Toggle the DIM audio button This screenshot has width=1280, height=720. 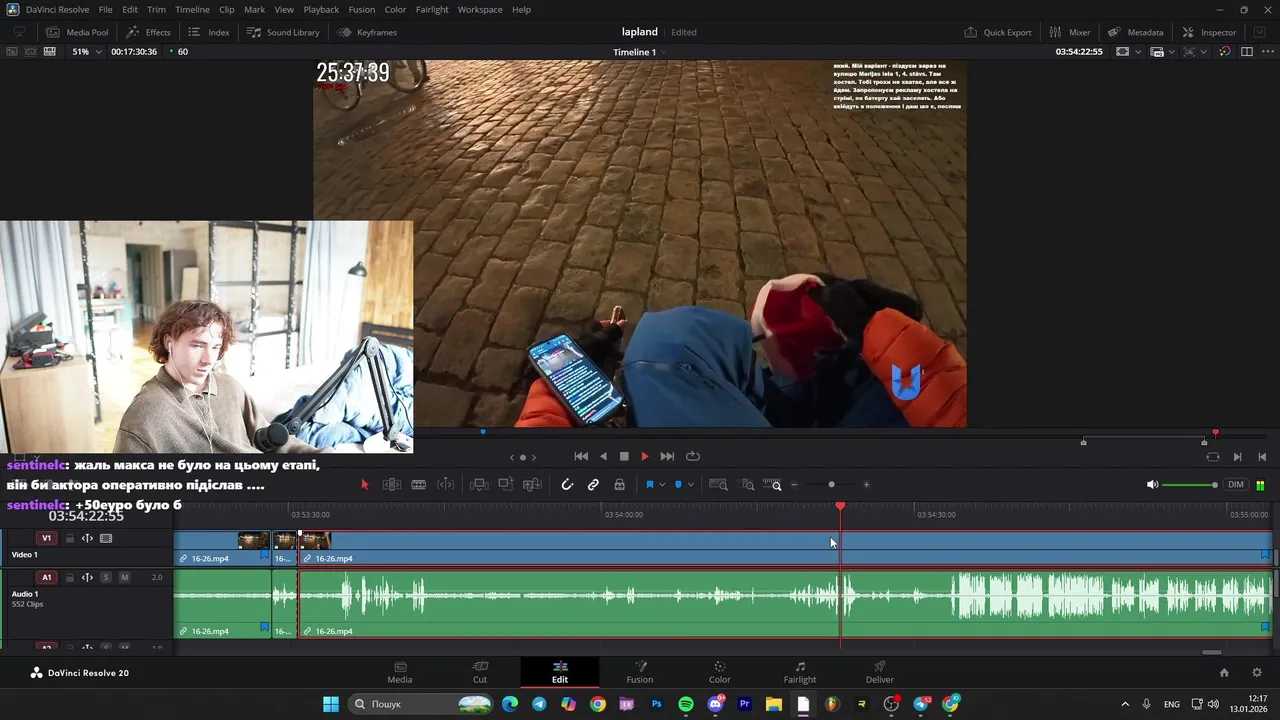pos(1236,485)
